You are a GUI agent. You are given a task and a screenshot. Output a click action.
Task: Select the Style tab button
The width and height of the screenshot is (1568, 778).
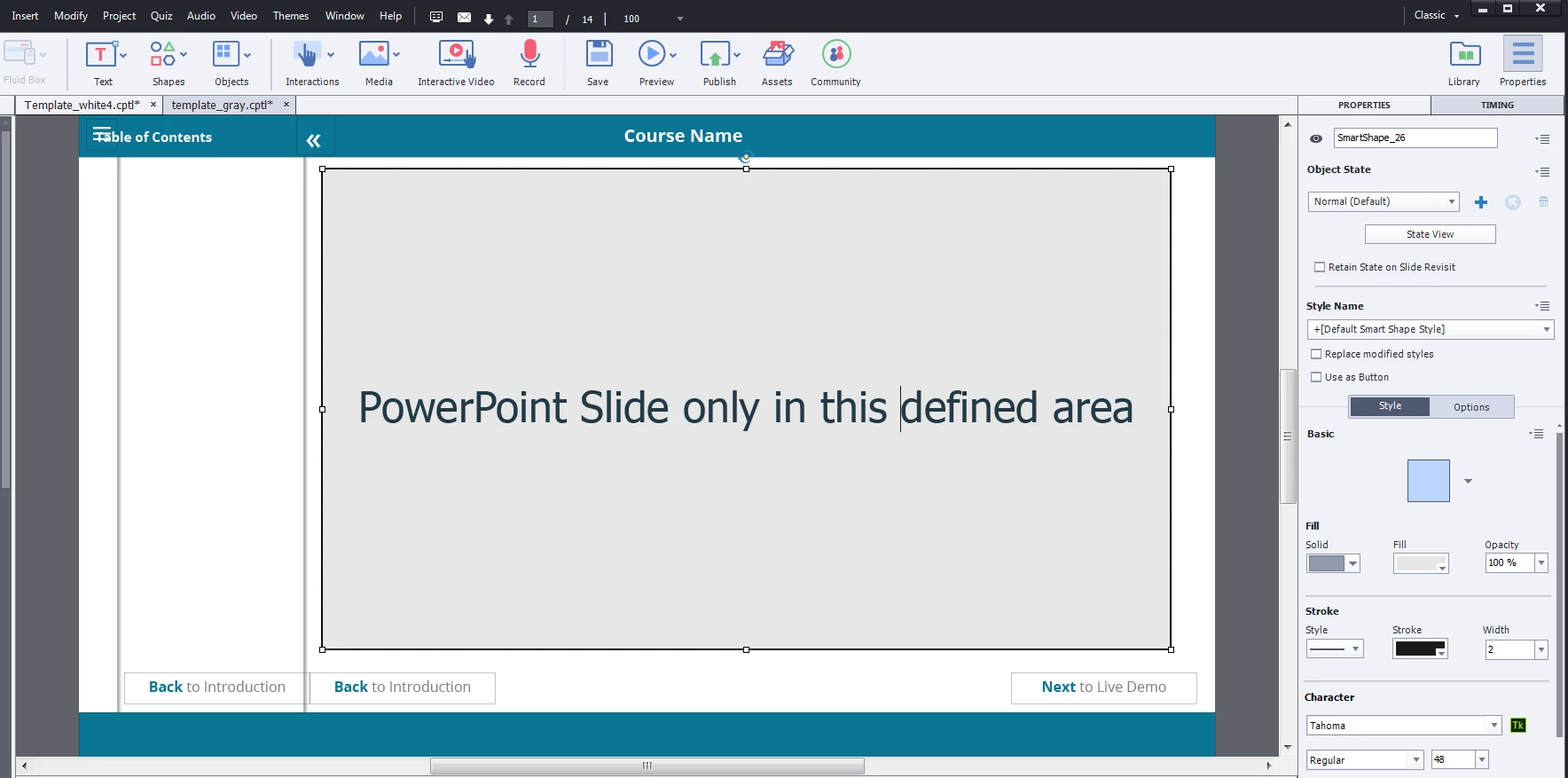1390,406
